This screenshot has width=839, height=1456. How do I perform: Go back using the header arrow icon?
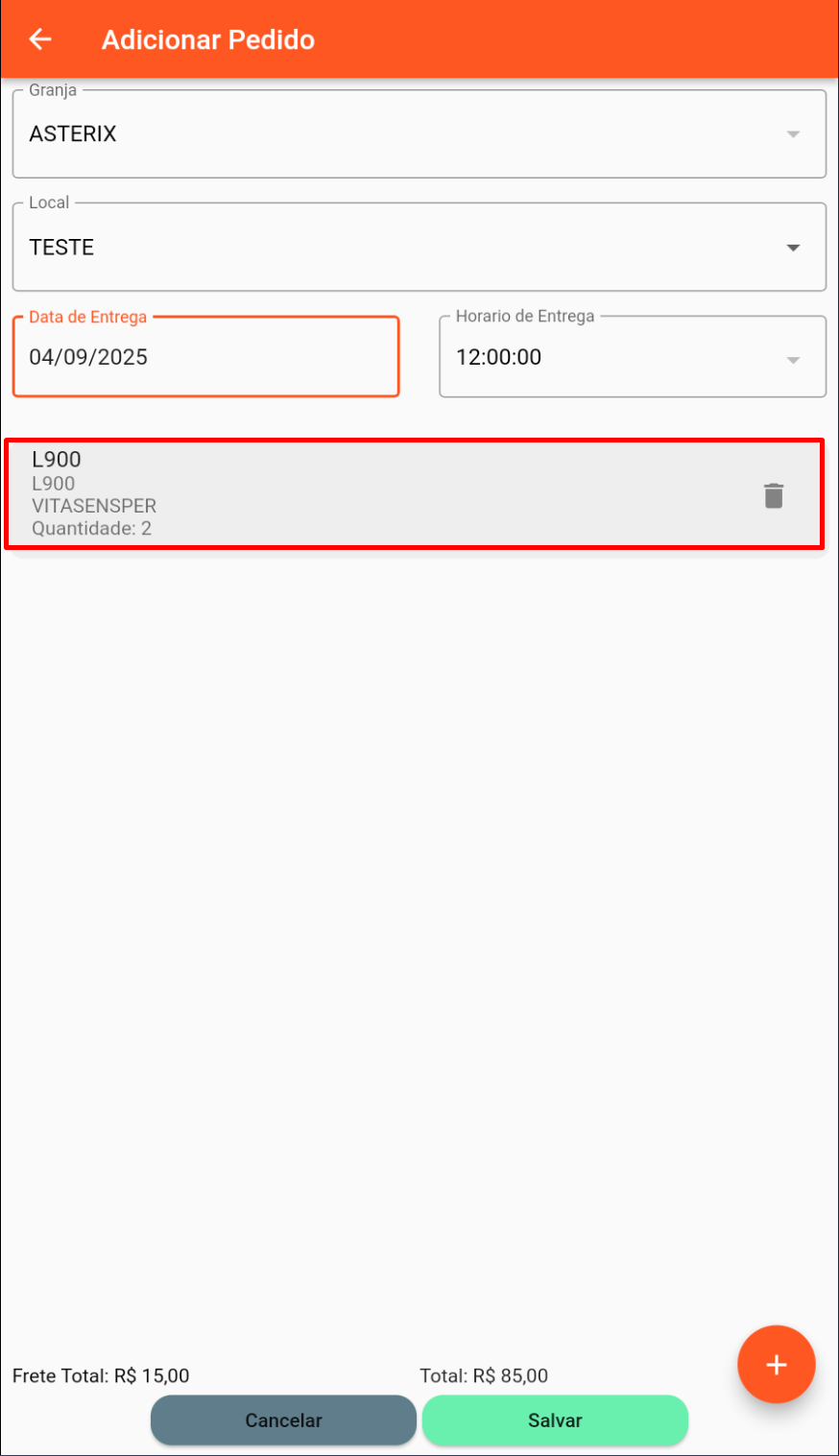[x=40, y=39]
